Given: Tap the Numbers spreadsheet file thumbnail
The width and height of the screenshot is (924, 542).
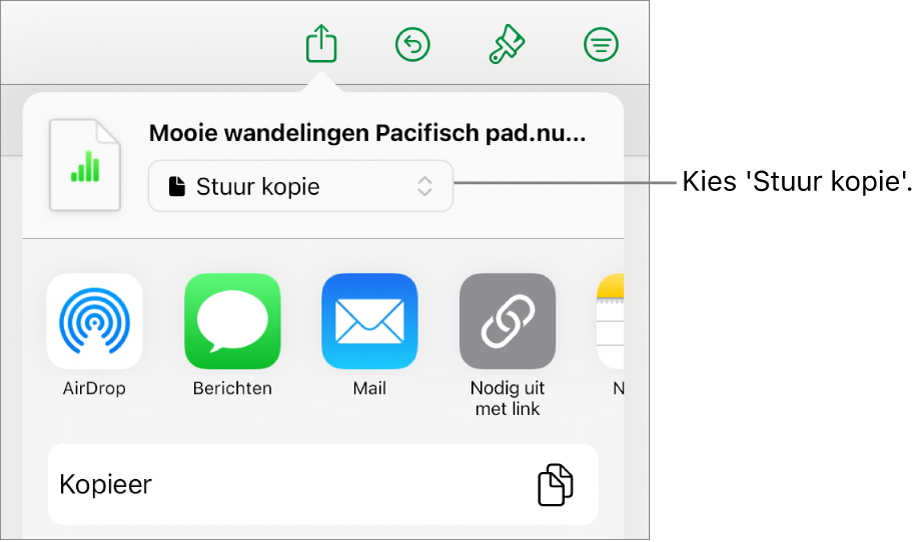Looking at the screenshot, I should 85,166.
